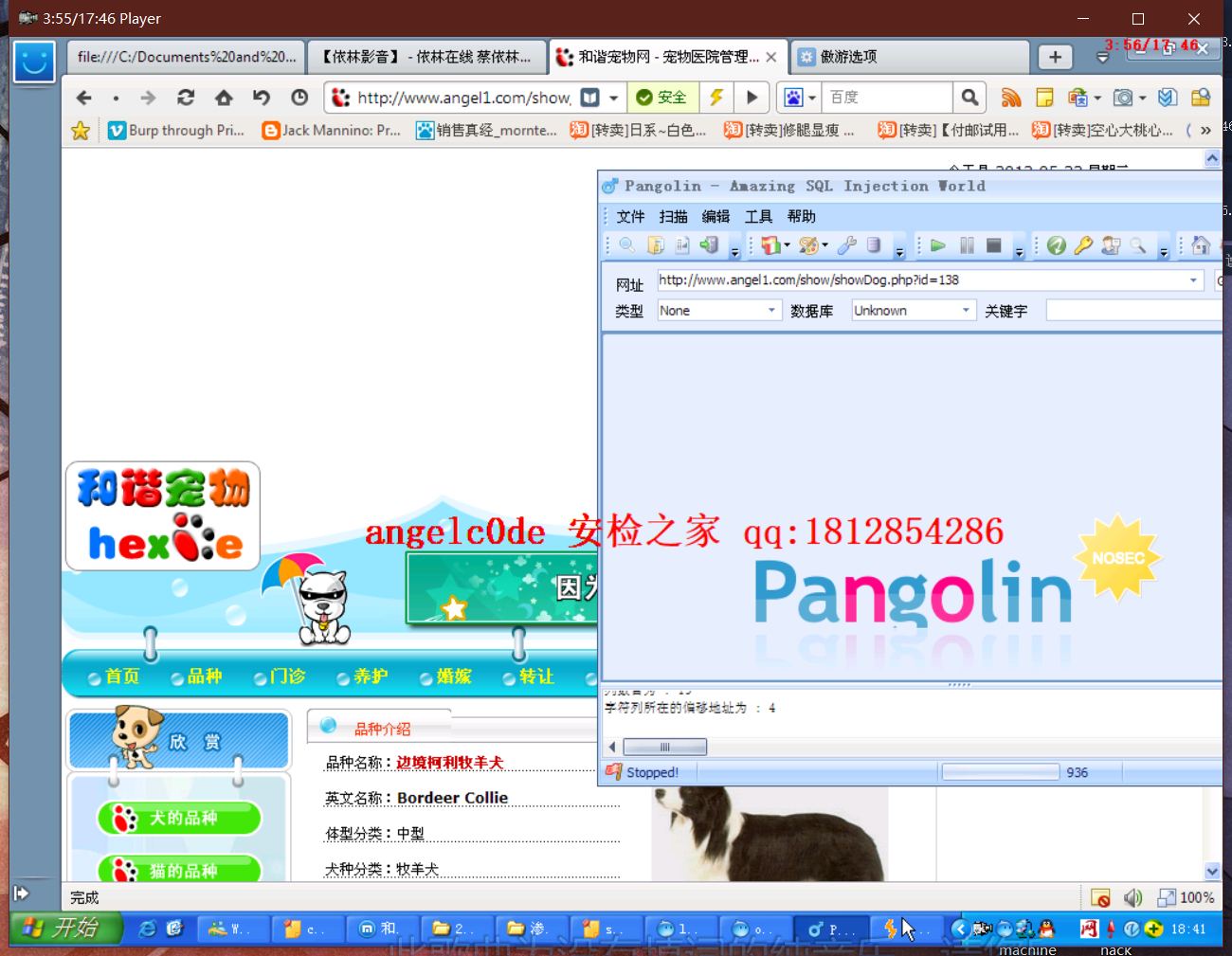
Task: Open the 类型 None dropdown
Action: coord(771,310)
